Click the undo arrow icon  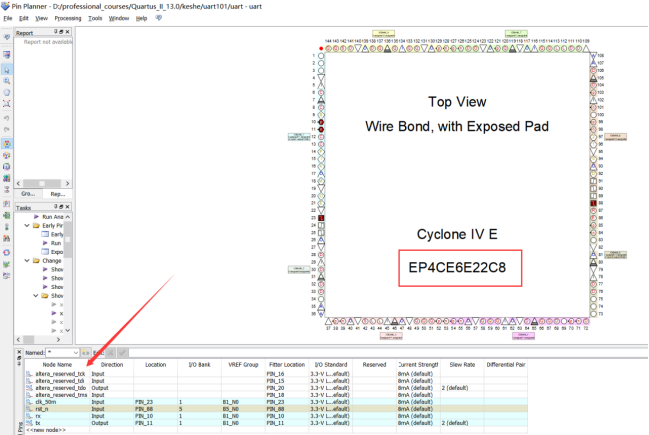pos(7,118)
